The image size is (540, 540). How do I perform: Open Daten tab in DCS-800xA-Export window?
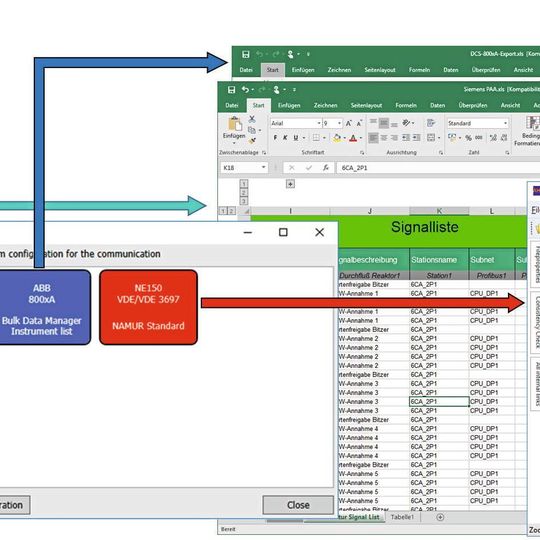[451, 70]
